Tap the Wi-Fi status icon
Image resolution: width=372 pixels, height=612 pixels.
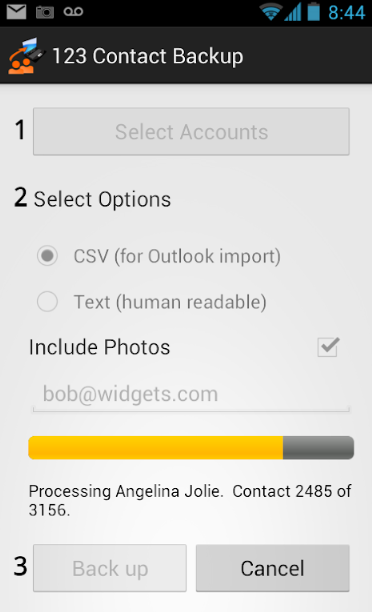pyautogui.click(x=271, y=12)
